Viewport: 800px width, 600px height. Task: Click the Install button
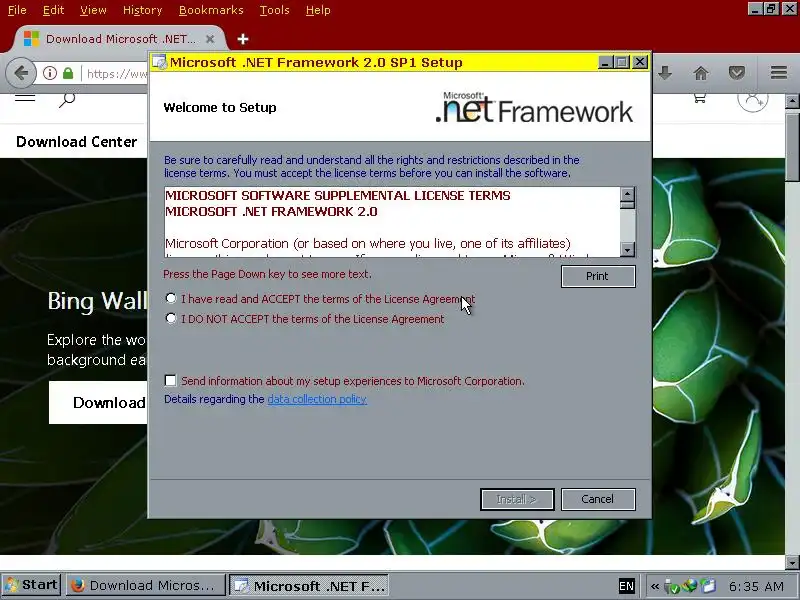pyautogui.click(x=517, y=499)
